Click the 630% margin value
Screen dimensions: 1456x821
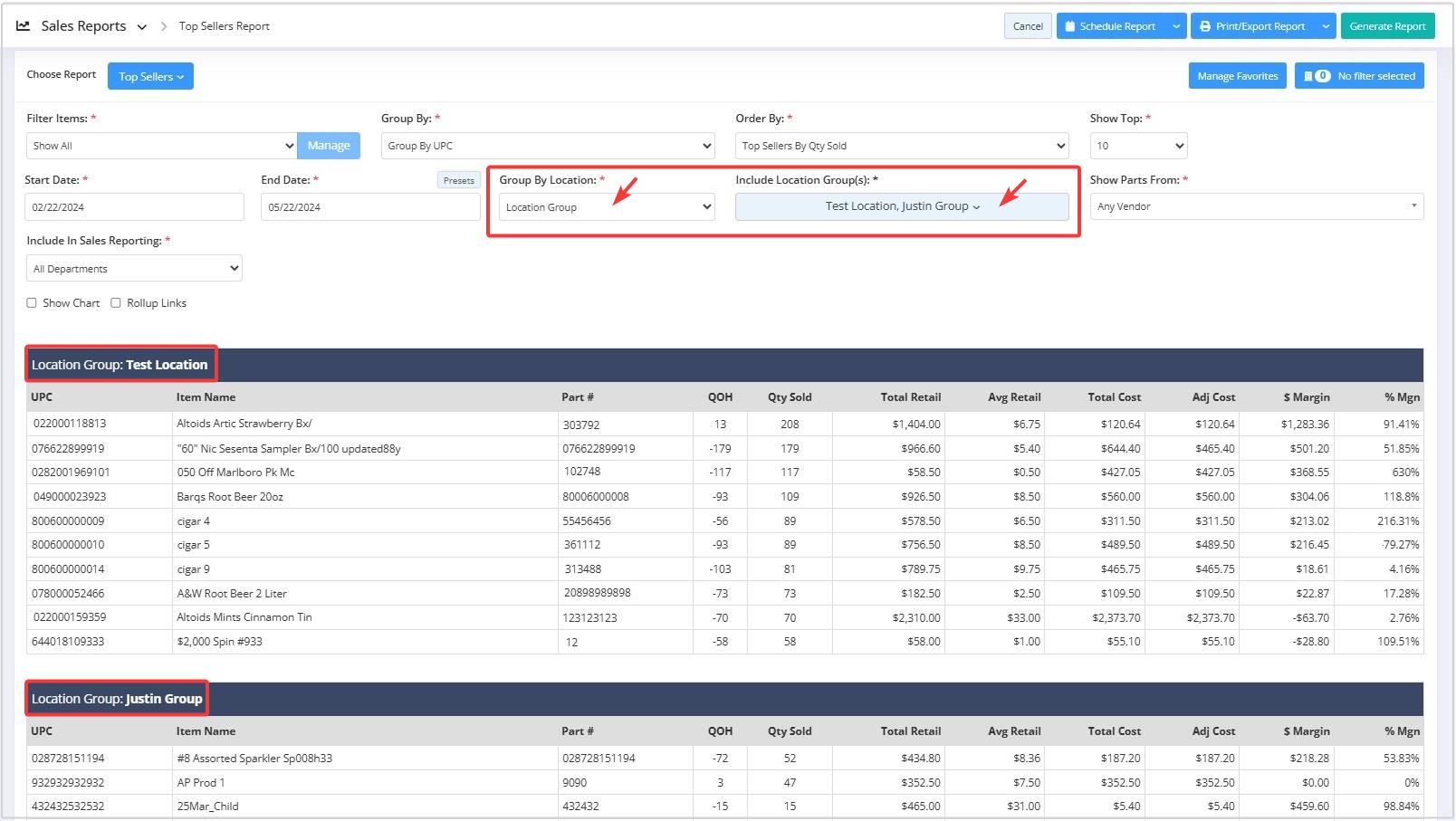point(1405,473)
